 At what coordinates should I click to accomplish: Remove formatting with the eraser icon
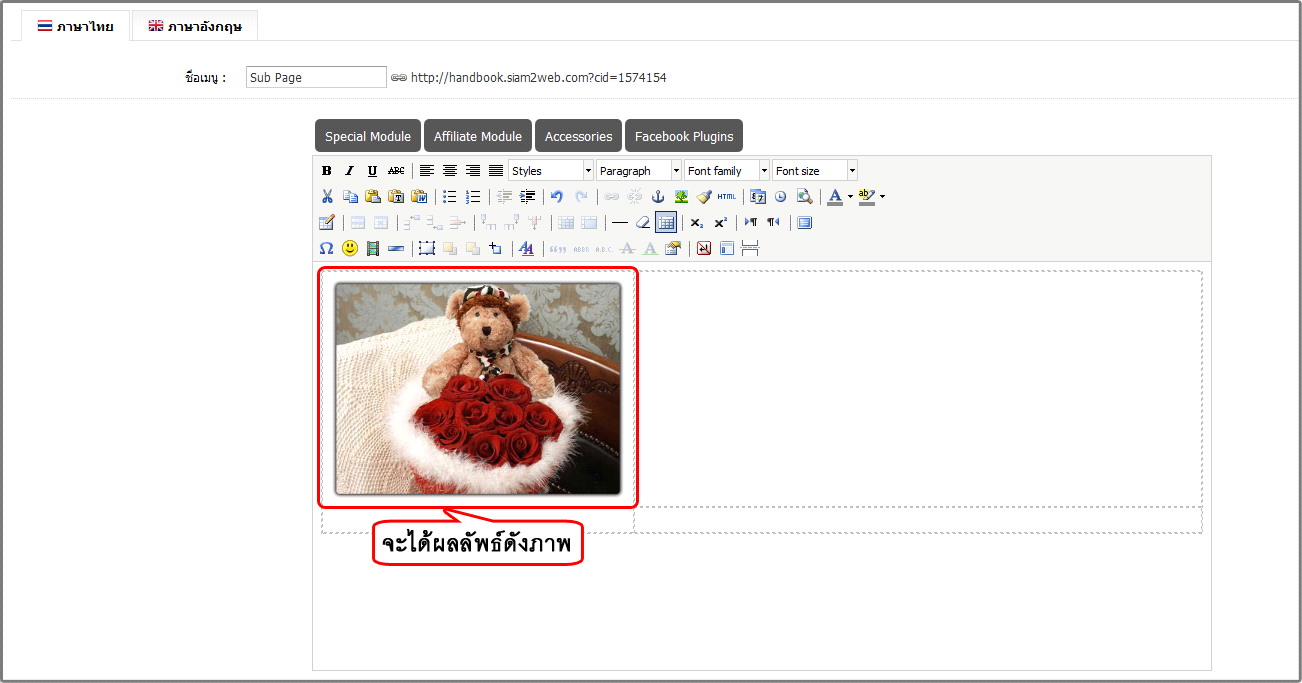click(x=643, y=222)
